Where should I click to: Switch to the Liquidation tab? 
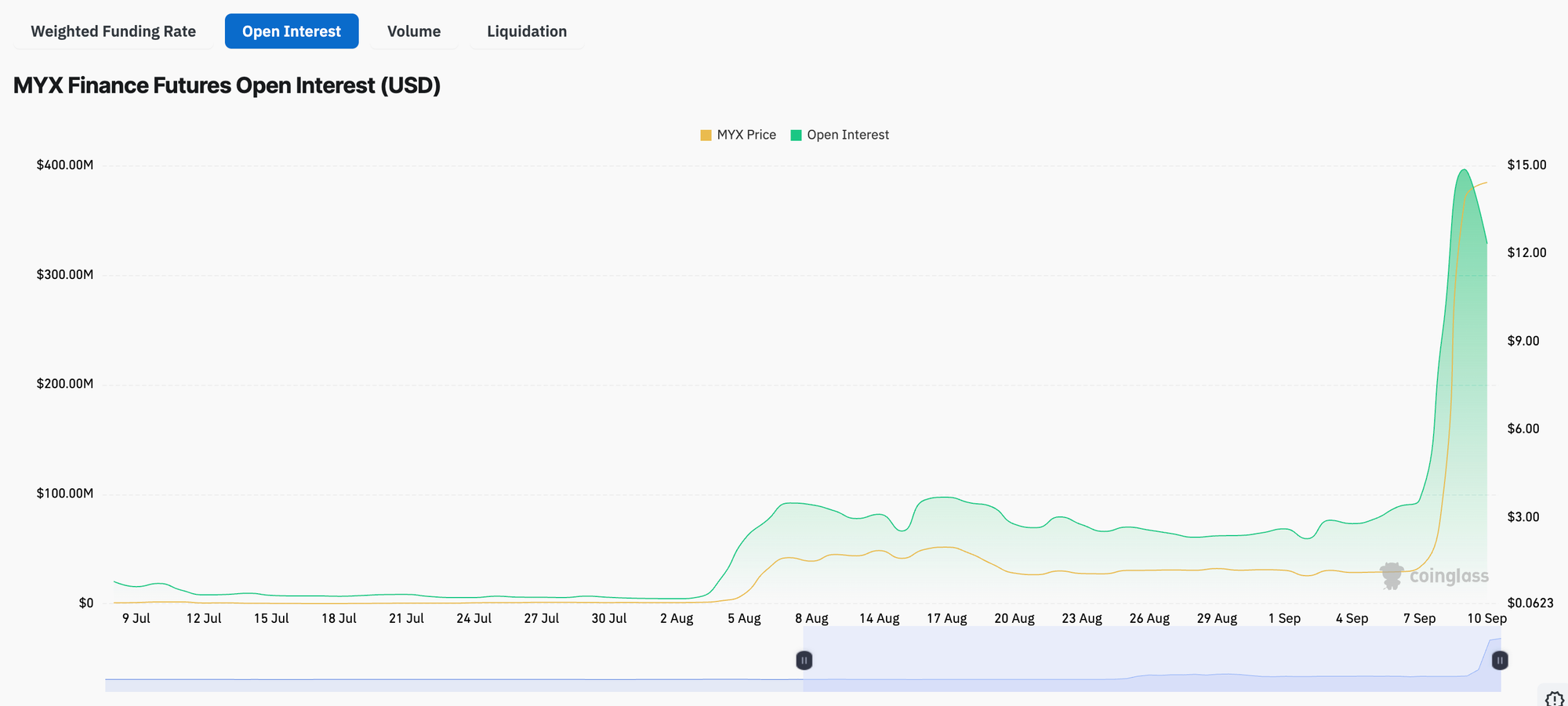527,31
